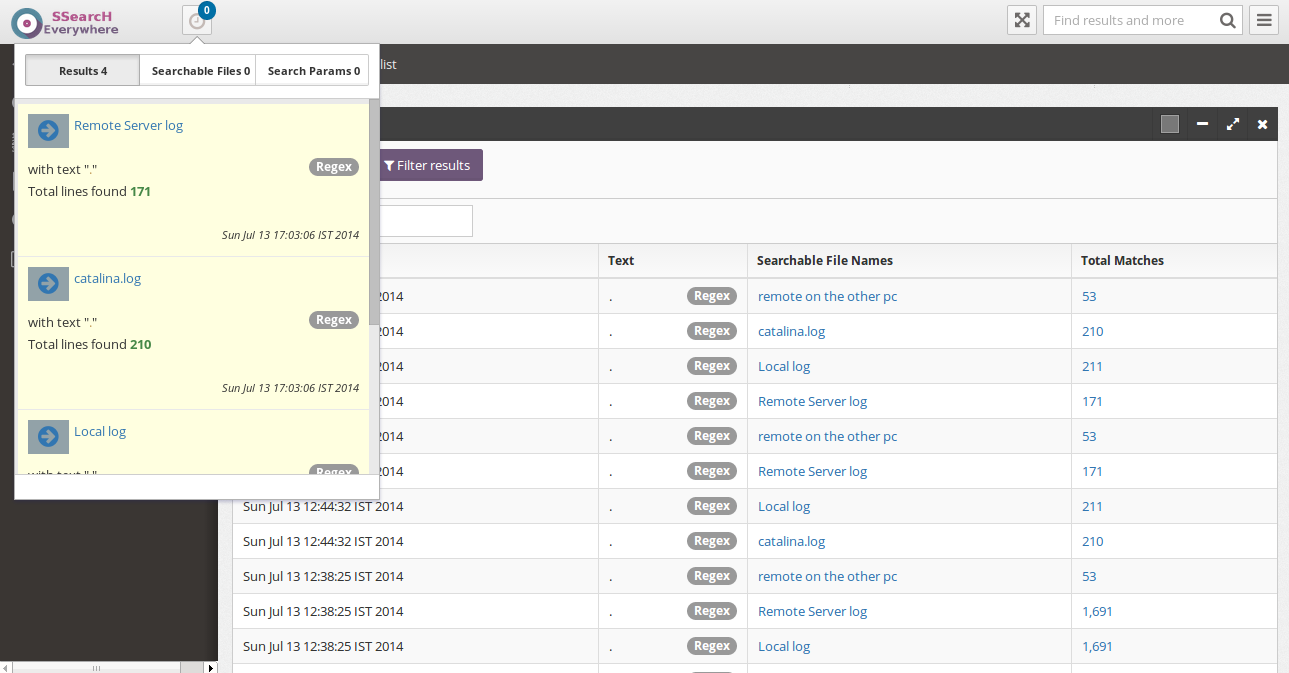
Task: Click the fullscreen expand icon at top right
Action: pyautogui.click(x=1021, y=20)
